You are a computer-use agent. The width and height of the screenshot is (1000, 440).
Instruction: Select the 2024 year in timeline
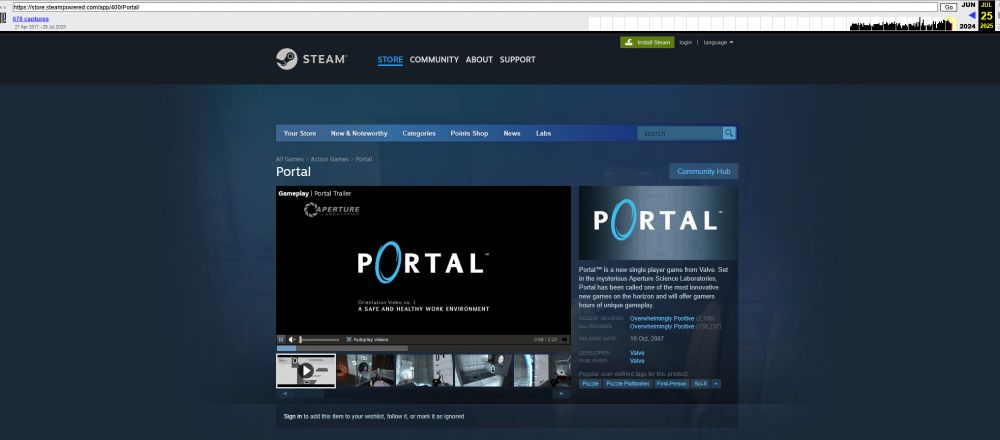(x=967, y=26)
